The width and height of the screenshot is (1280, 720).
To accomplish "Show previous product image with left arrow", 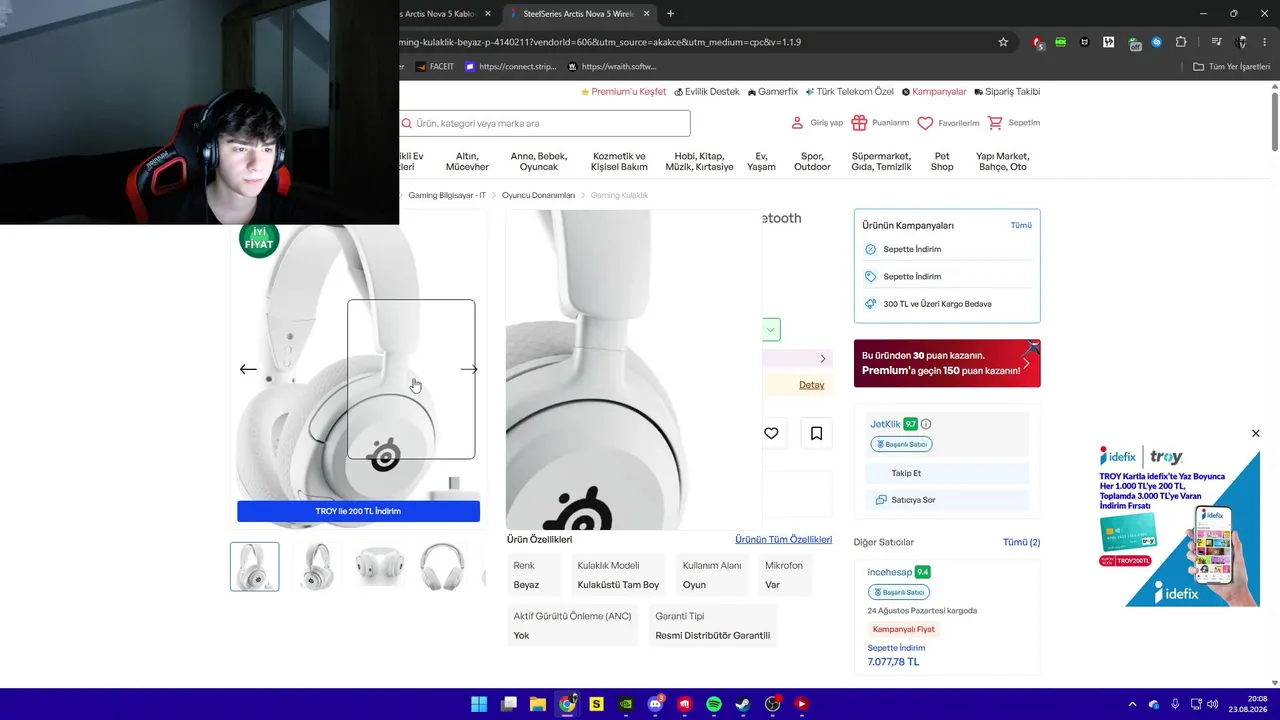I will click(x=248, y=369).
